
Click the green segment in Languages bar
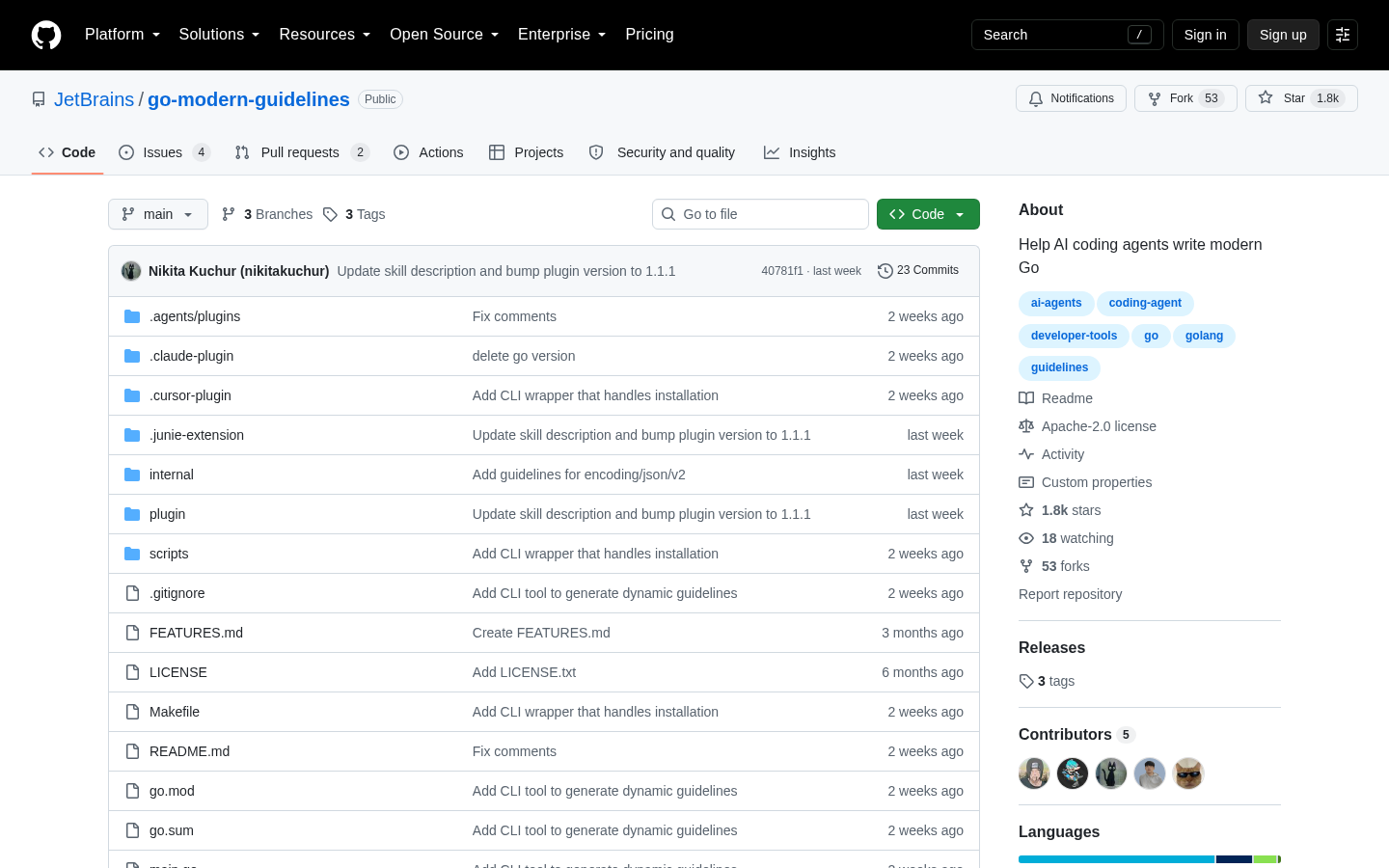(x=1266, y=859)
